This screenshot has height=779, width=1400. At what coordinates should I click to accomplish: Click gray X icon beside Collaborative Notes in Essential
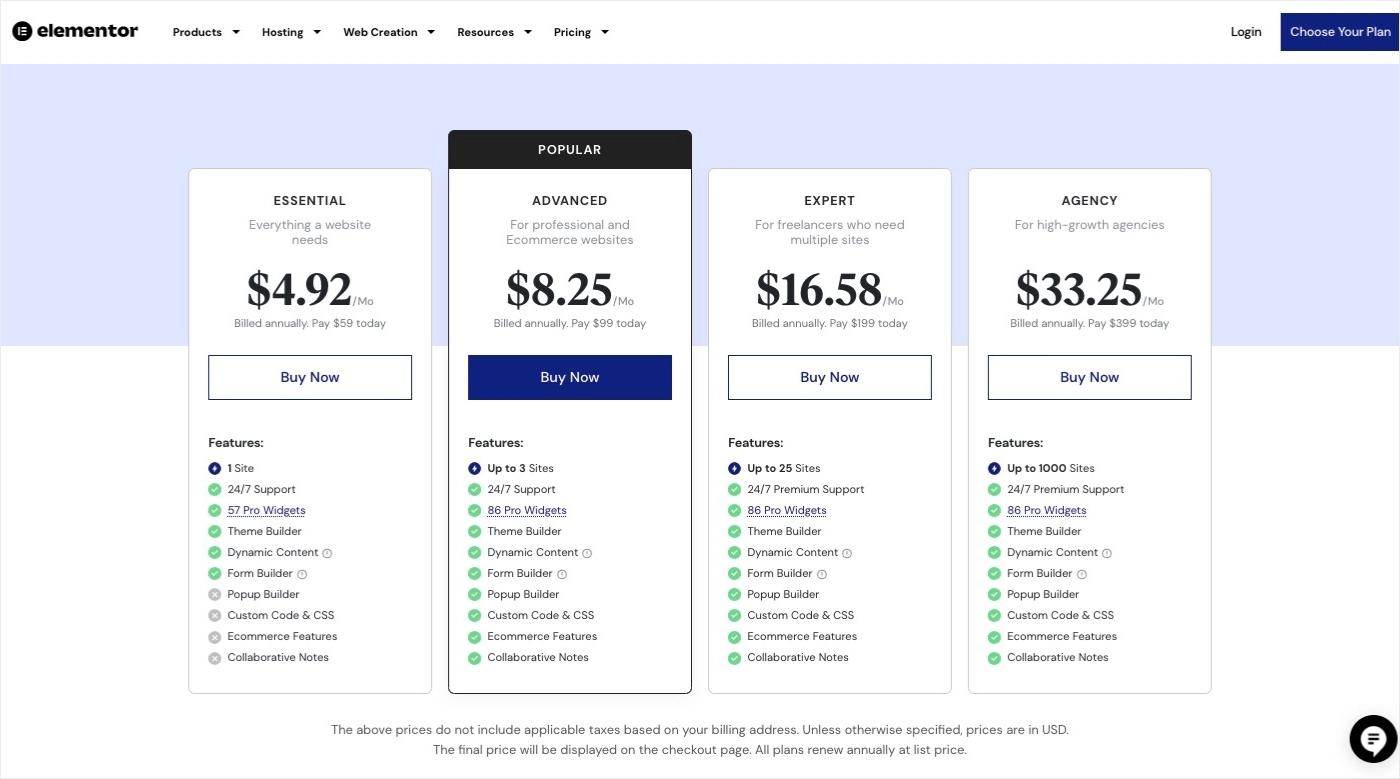214,657
